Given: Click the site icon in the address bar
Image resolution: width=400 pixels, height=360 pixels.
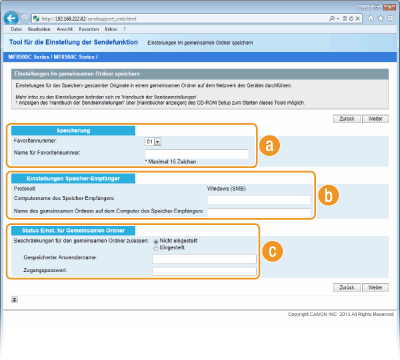Looking at the screenshot, I should (36, 19).
